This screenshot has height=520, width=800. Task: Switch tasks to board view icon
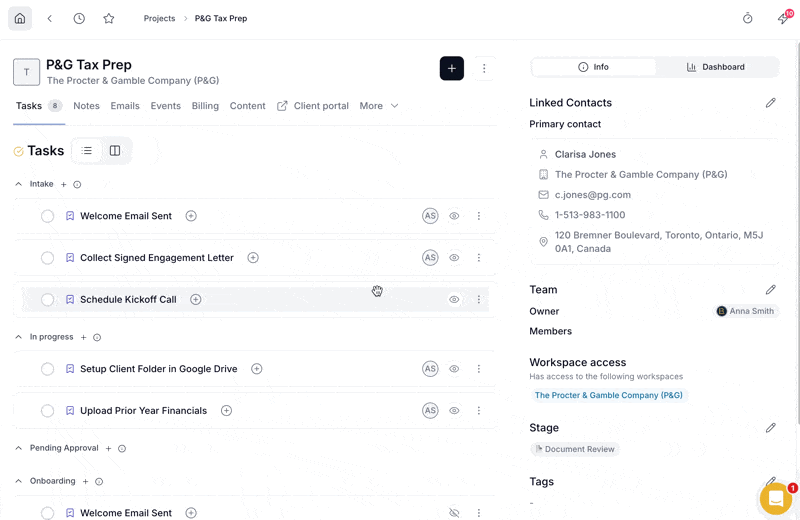115,151
